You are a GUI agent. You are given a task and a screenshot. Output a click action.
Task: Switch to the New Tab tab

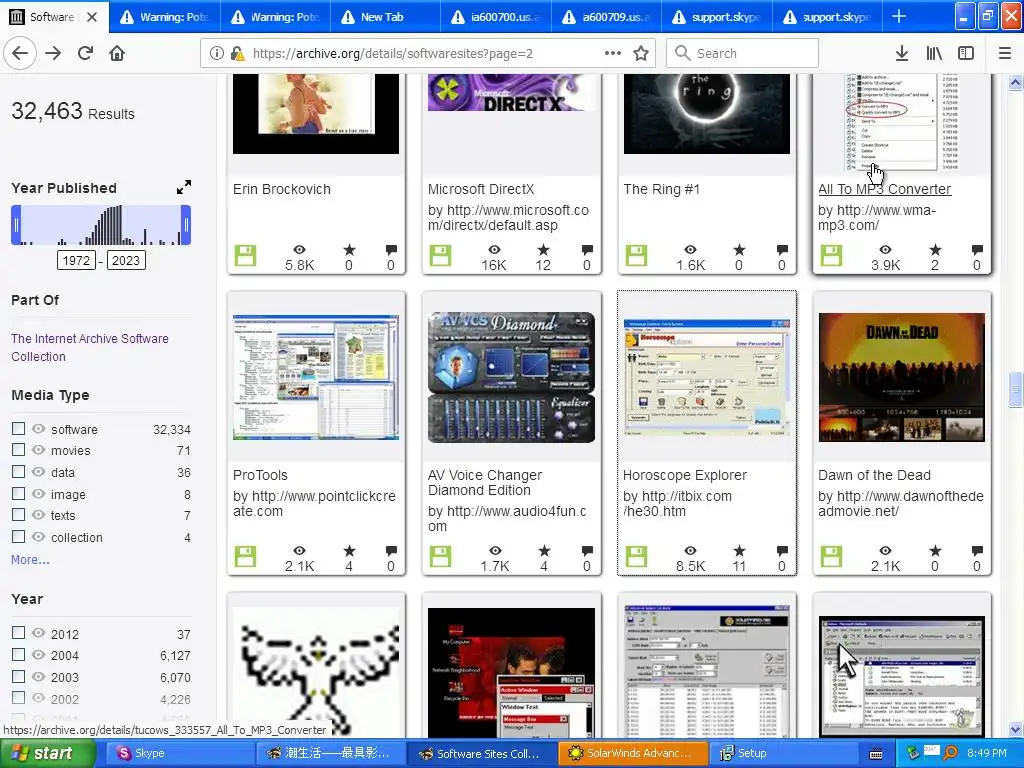click(x=385, y=16)
